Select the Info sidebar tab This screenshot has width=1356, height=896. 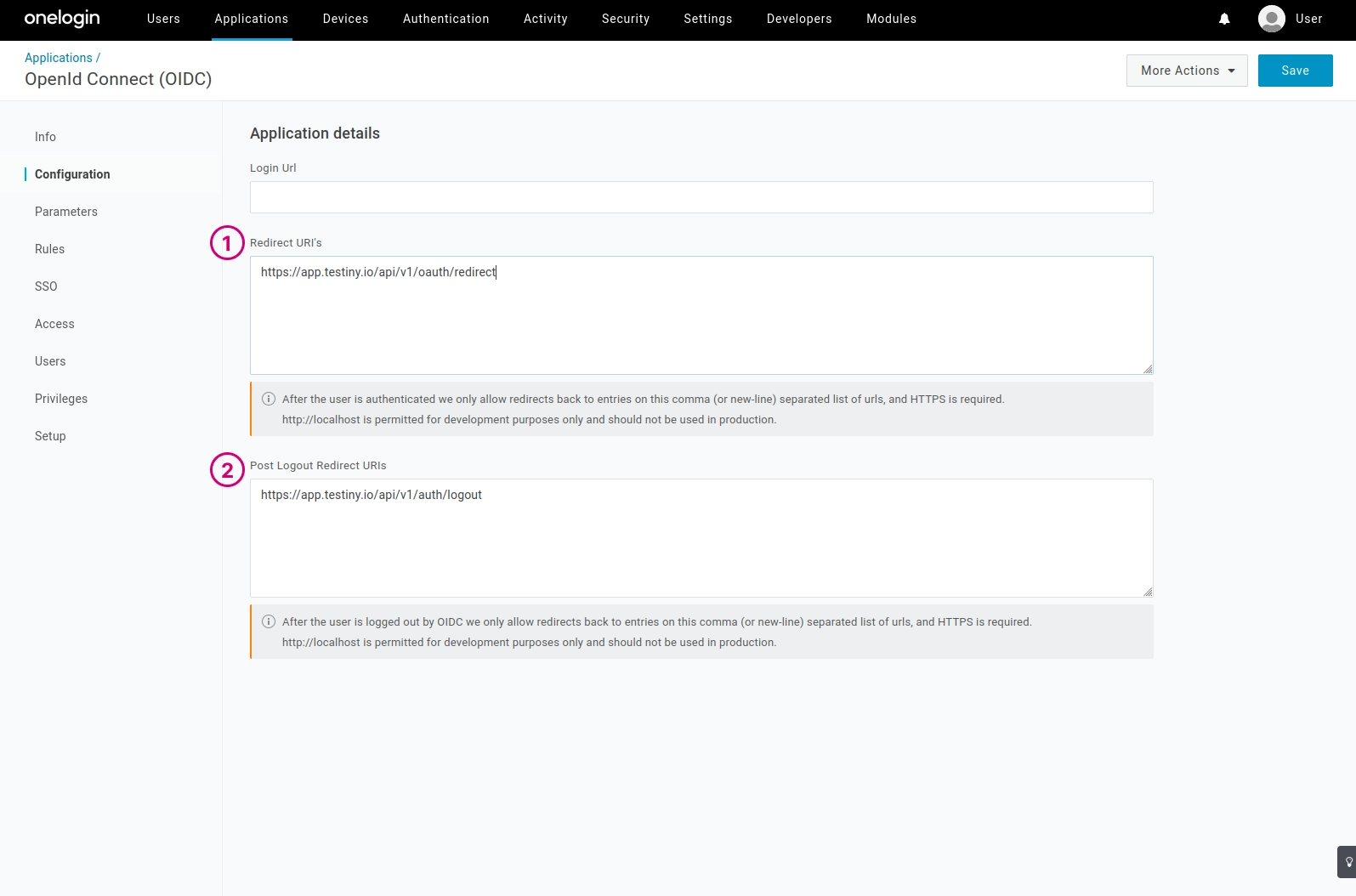click(46, 137)
